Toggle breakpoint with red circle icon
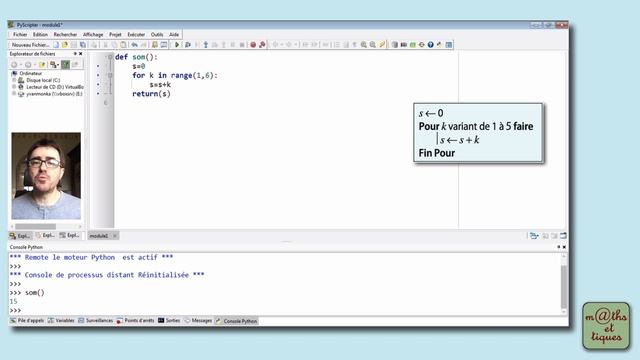Image resolution: width=640 pixels, height=360 pixels. pyautogui.click(x=253, y=45)
